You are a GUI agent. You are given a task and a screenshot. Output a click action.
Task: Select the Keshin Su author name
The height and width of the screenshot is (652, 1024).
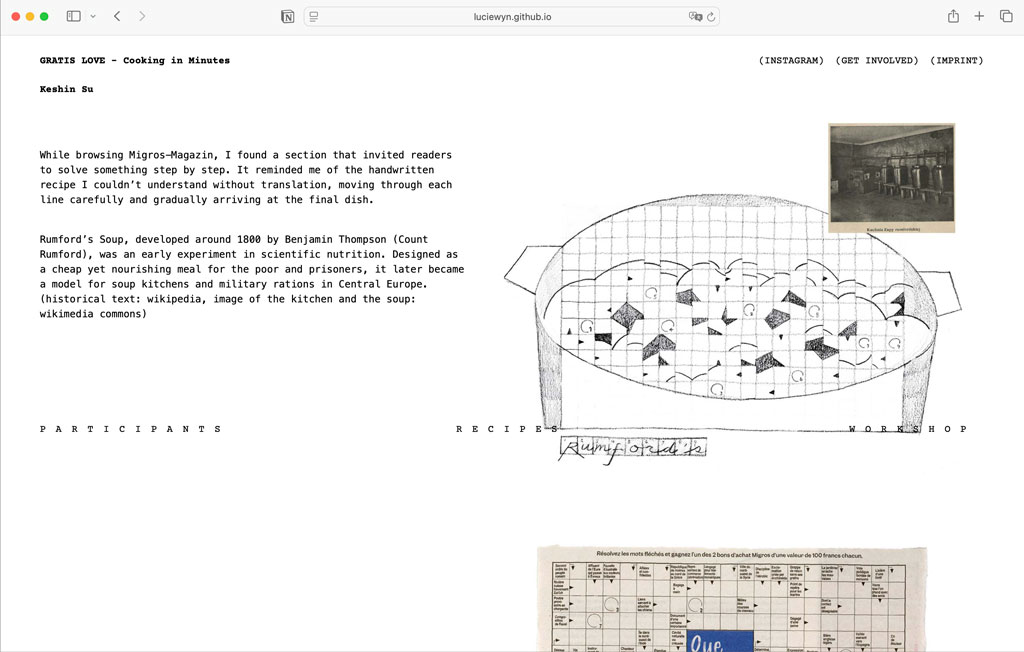click(67, 89)
